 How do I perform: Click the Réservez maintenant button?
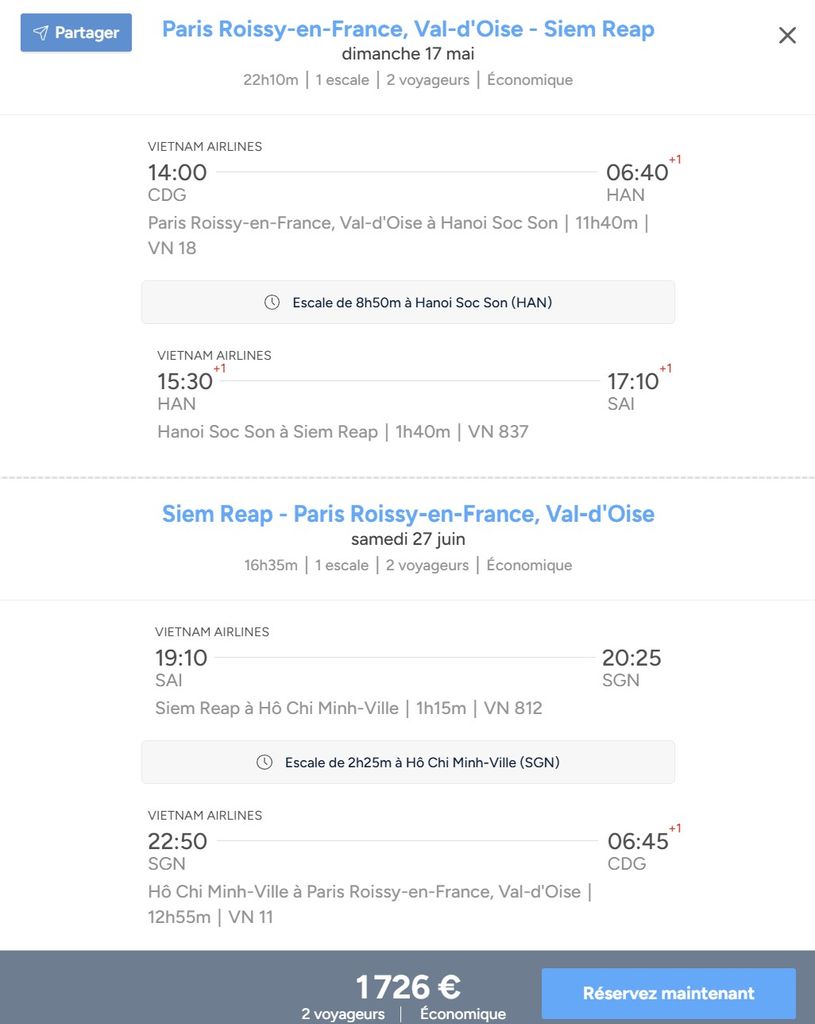pyautogui.click(x=668, y=993)
